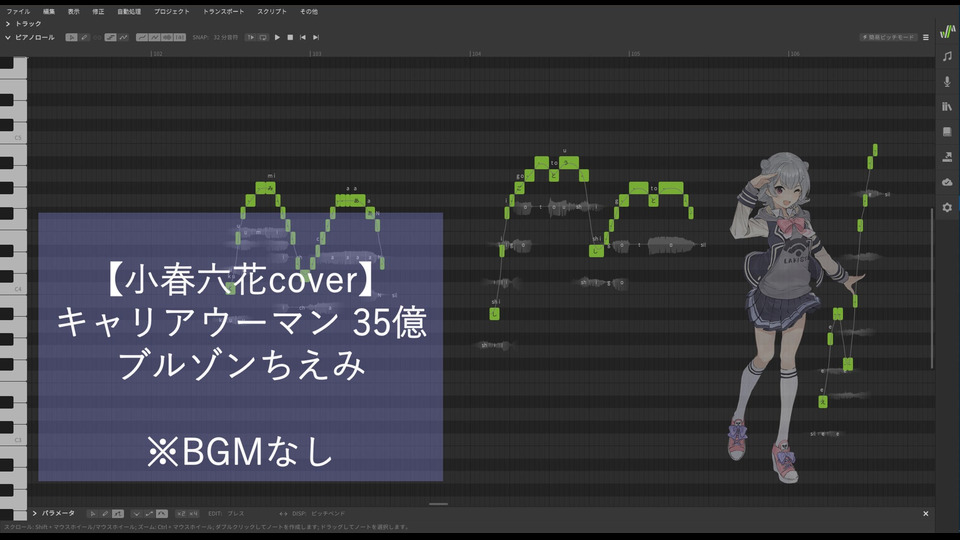The height and width of the screenshot is (540, 960).
Task: Click the vertical scrollbar of piano roll
Action: [x=932, y=288]
